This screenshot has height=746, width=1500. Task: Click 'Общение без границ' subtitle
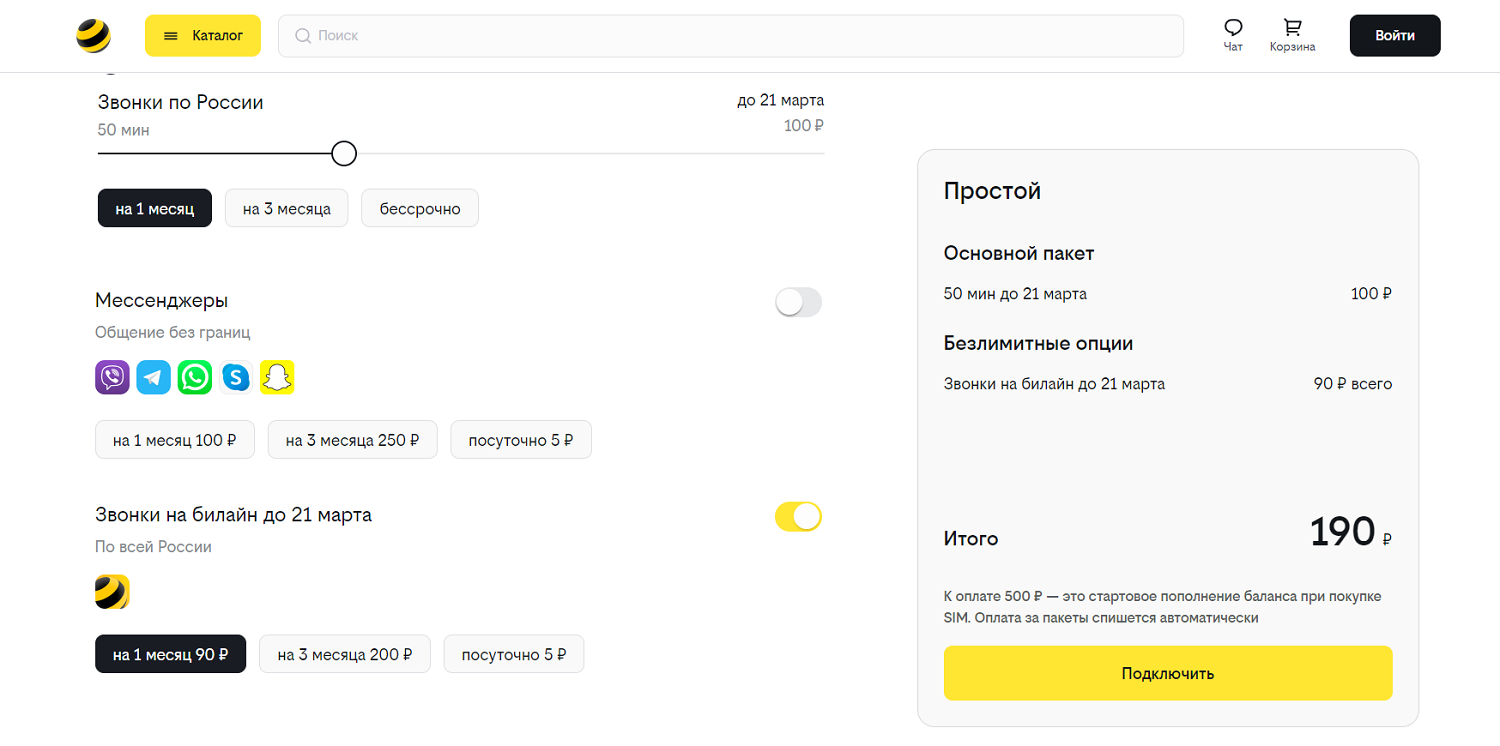pos(172,333)
